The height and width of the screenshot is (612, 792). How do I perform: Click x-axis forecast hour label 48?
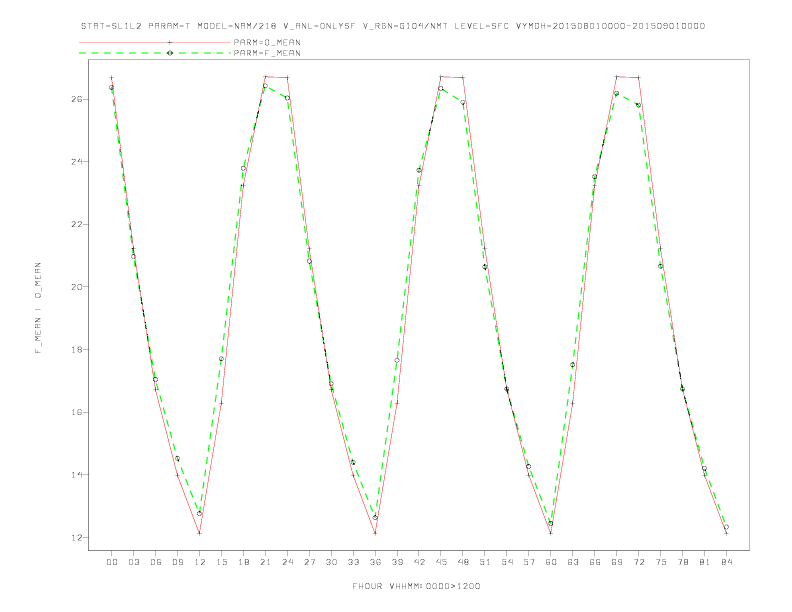[463, 562]
